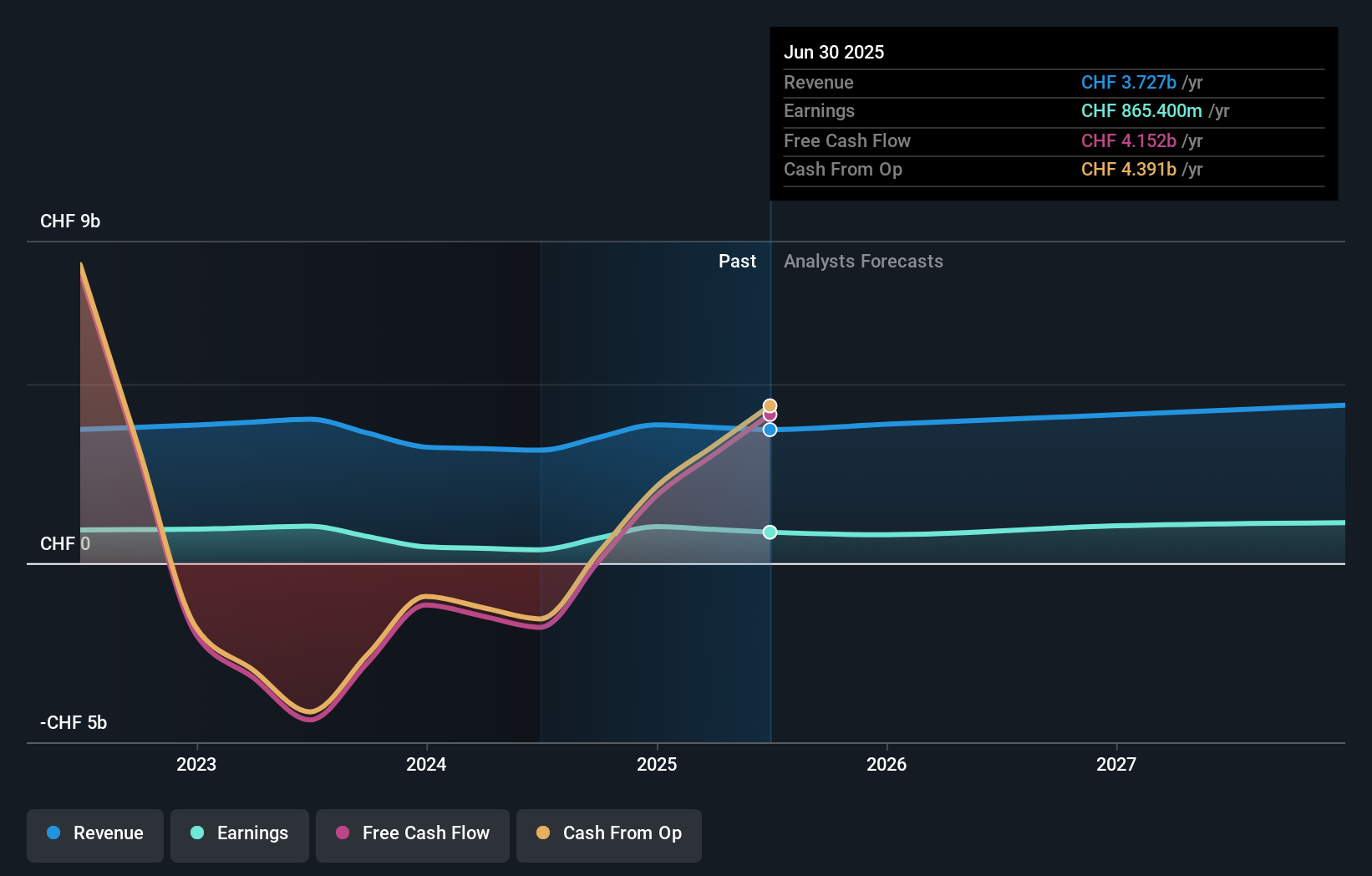Click the Free Cash Flow label in tooltip
The image size is (1372, 876).
tap(847, 140)
